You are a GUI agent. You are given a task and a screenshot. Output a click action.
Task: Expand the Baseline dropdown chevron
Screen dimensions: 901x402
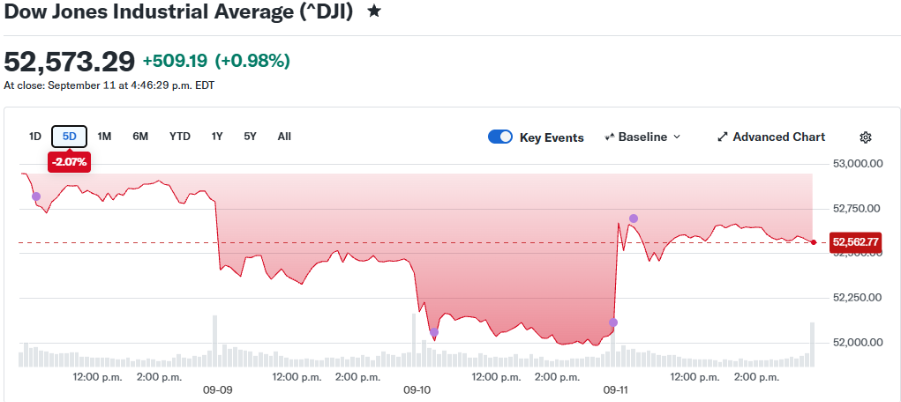[x=676, y=137]
